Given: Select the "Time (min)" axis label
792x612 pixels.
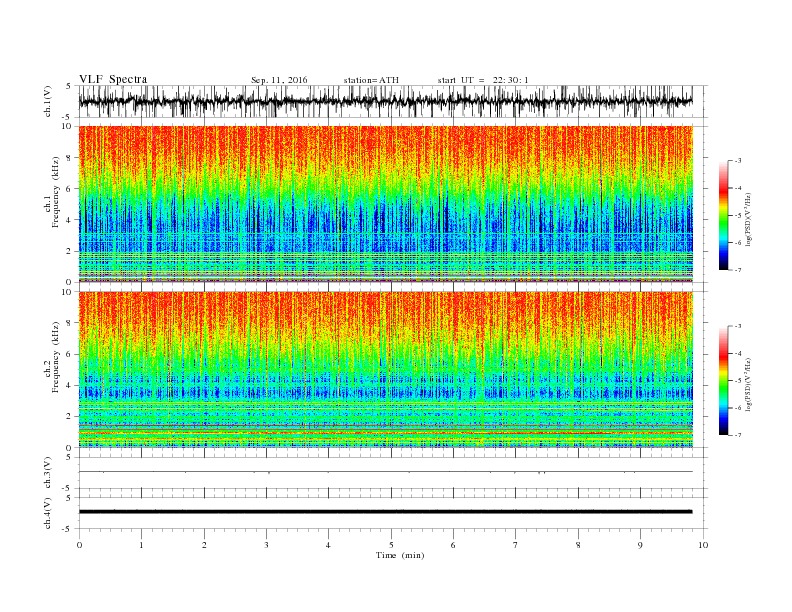Looking at the screenshot, I should [400, 555].
